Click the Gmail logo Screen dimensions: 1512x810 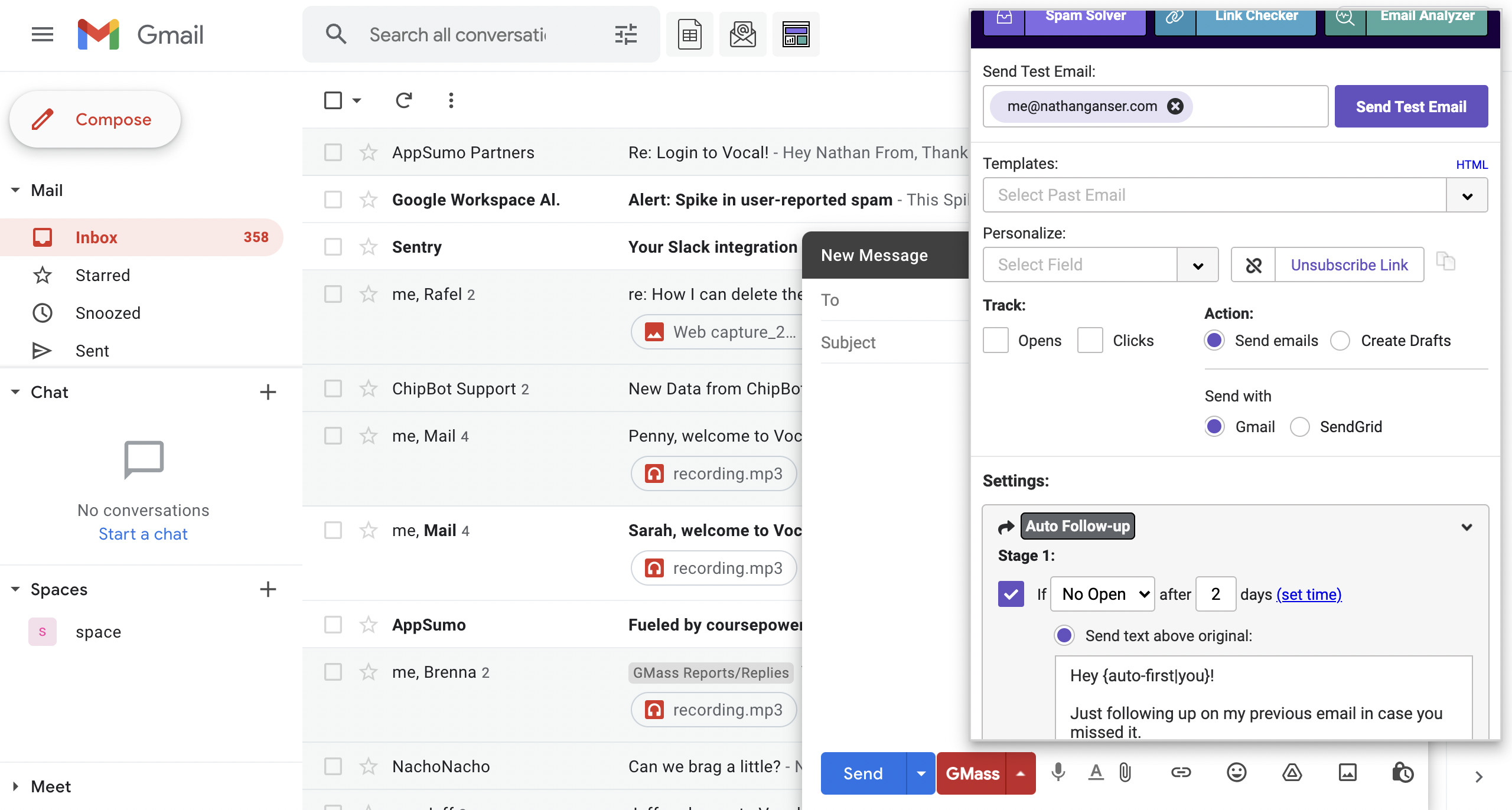[x=141, y=34]
